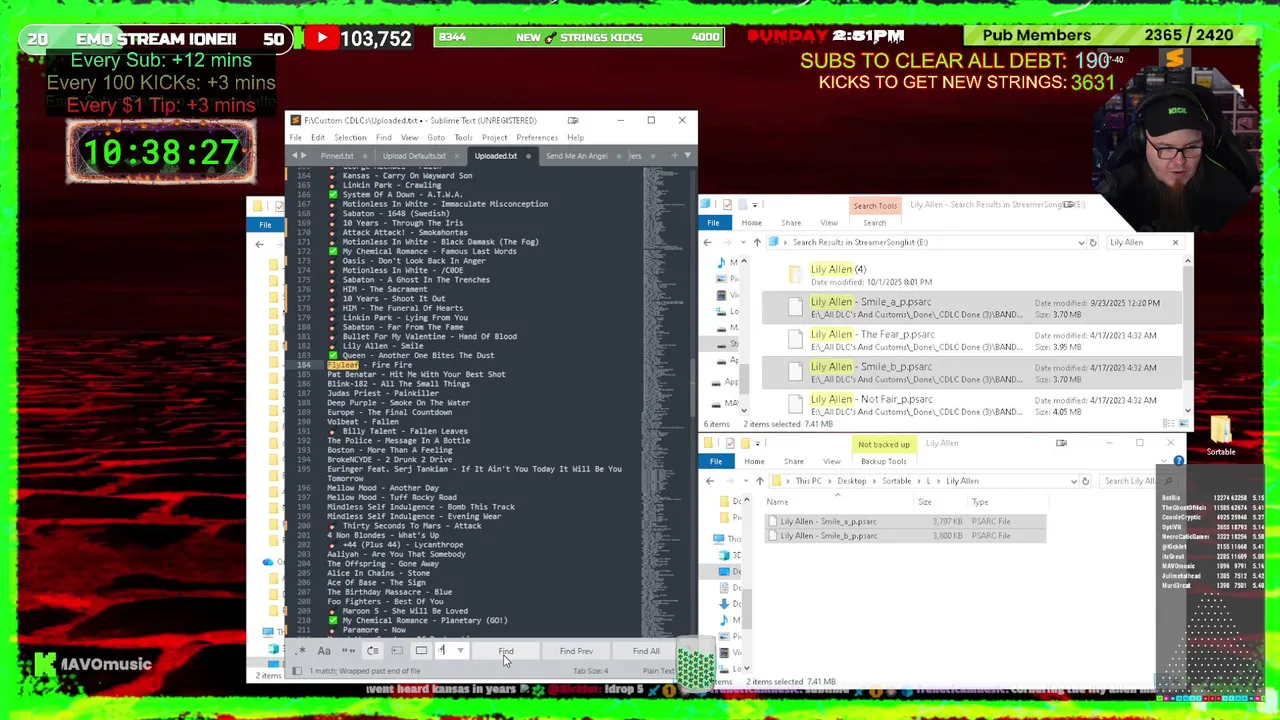Open Sublime Text Project menu
This screenshot has height=720, width=1280.
pyautogui.click(x=494, y=138)
